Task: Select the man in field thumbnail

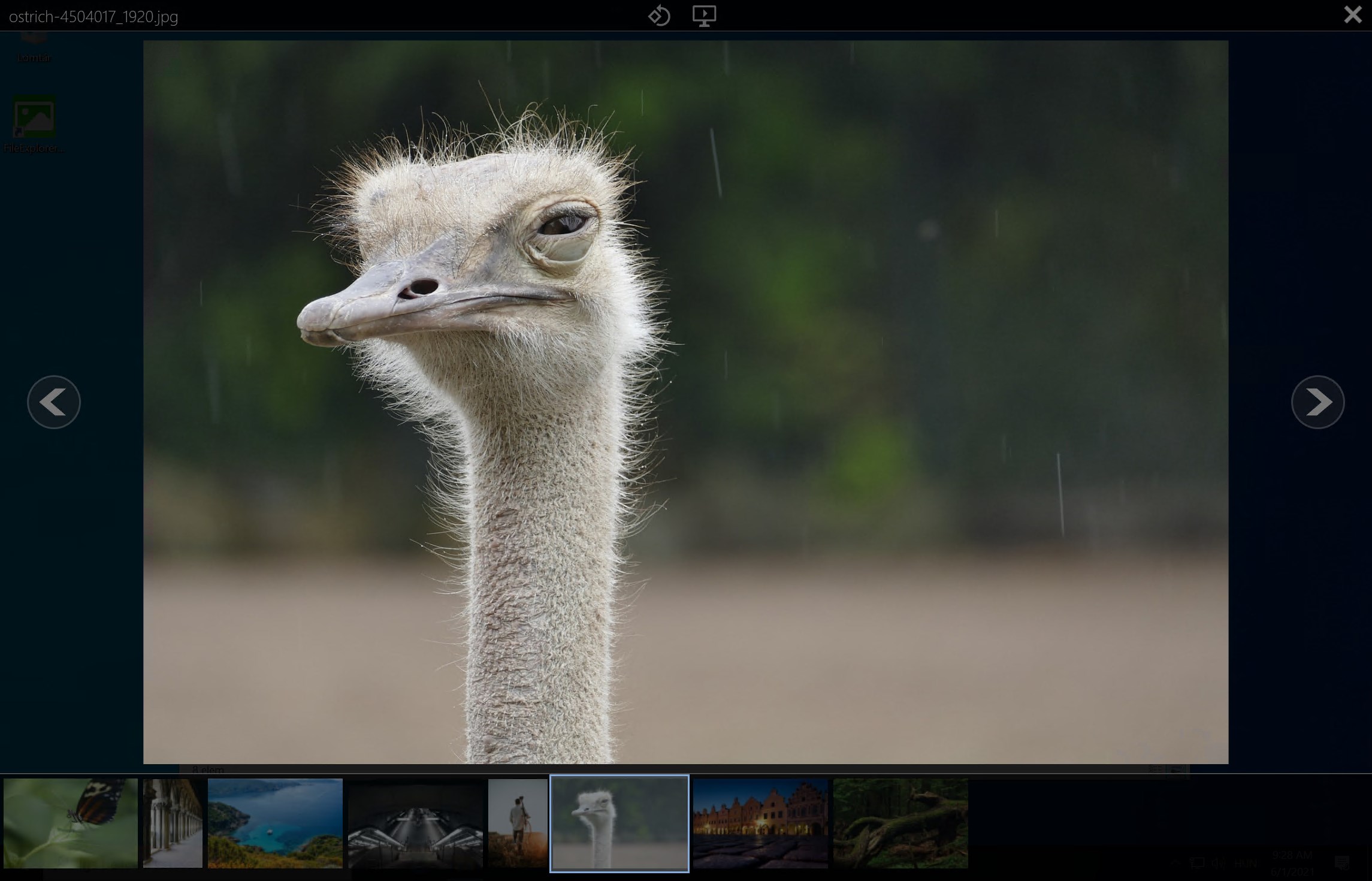Action: [x=518, y=823]
